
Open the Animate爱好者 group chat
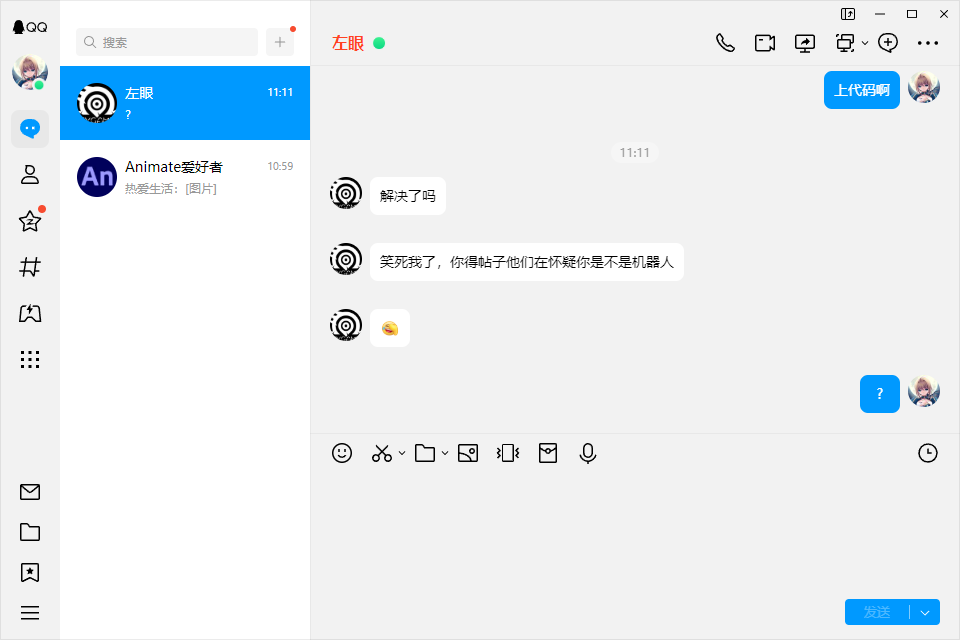(185, 177)
